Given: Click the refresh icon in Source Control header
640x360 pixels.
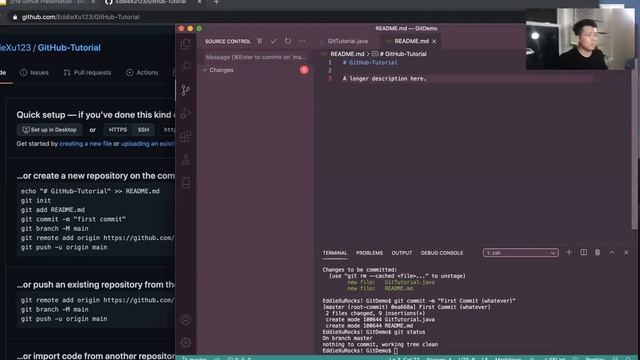Looking at the screenshot, I should pyautogui.click(x=288, y=41).
